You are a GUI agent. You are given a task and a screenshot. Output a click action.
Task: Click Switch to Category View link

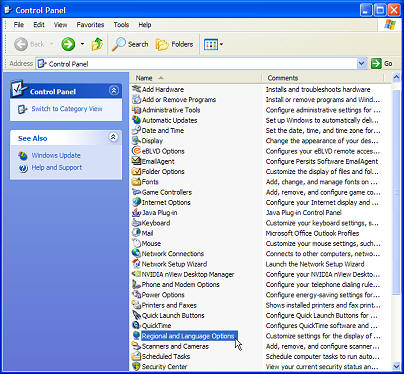pos(67,109)
